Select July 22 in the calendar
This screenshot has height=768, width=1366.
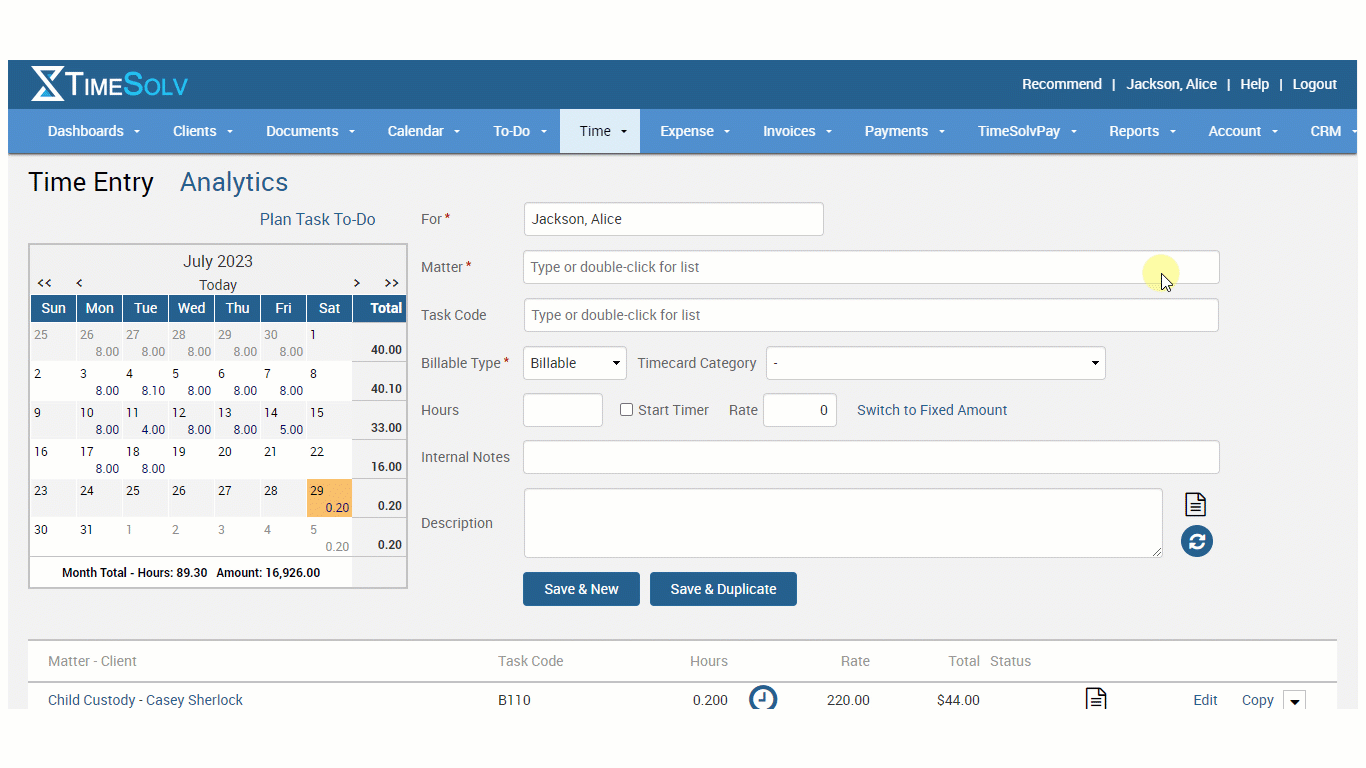coord(329,459)
